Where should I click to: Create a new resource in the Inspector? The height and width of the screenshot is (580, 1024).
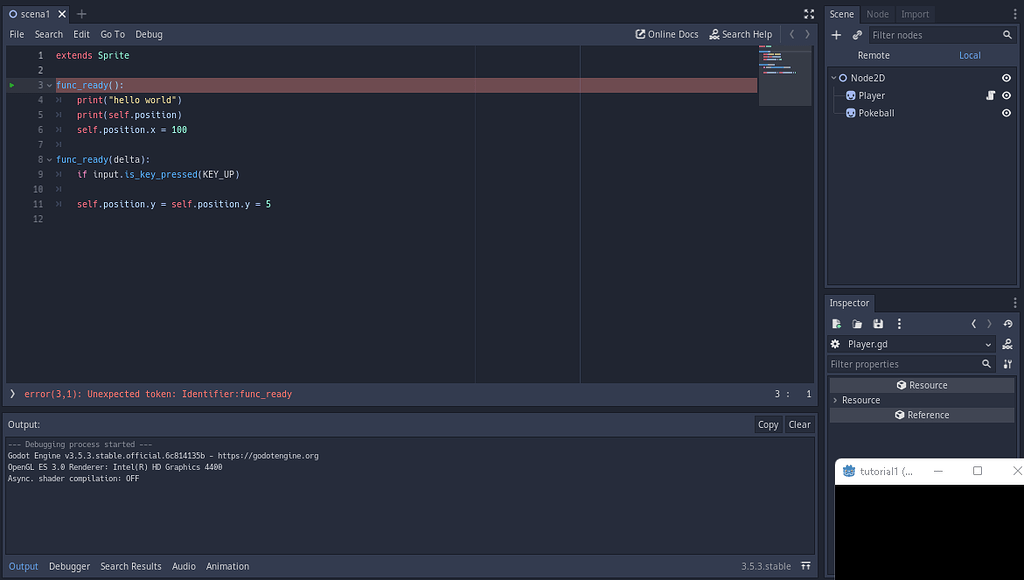[x=836, y=323]
